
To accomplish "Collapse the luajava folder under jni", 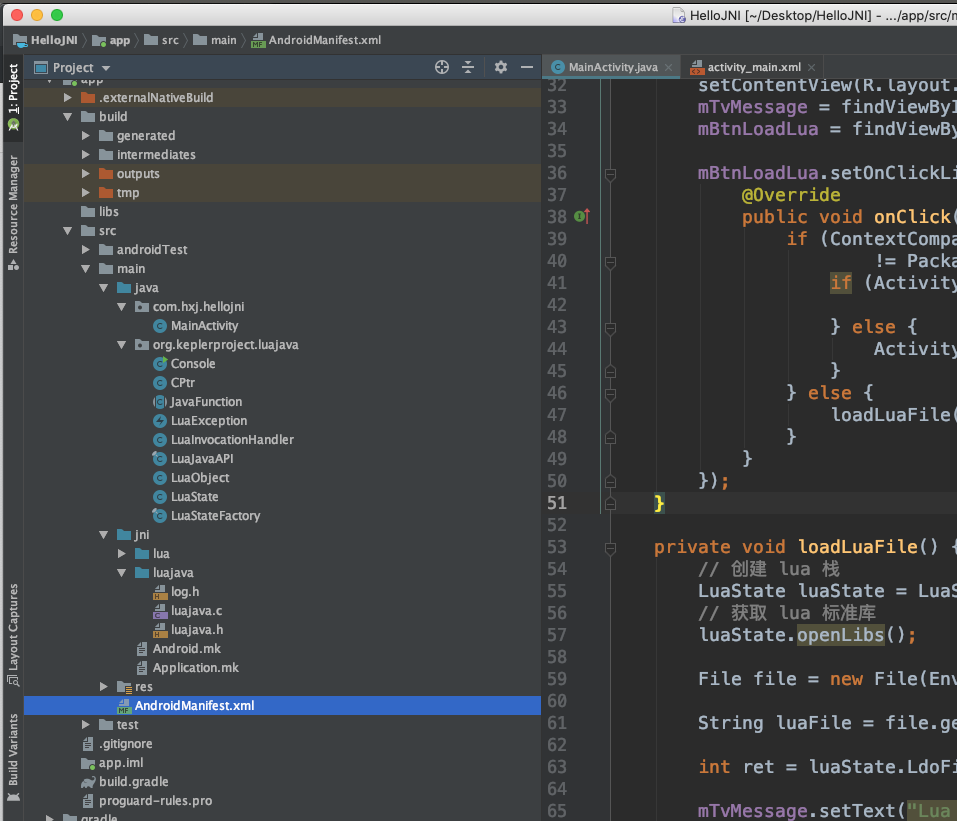I will [x=122, y=573].
